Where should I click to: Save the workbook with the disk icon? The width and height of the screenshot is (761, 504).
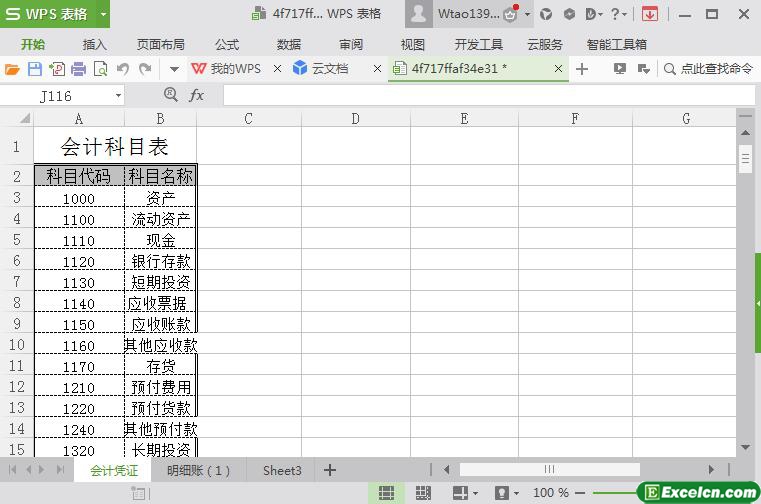point(35,69)
